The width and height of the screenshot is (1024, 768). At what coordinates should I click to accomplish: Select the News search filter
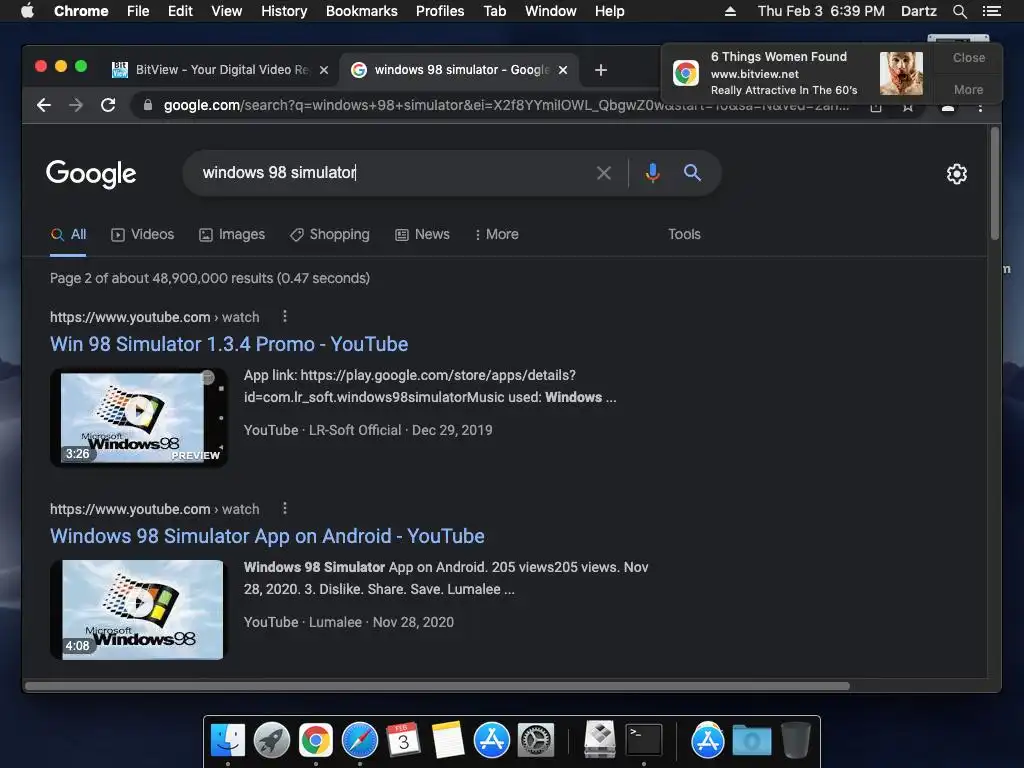click(423, 234)
